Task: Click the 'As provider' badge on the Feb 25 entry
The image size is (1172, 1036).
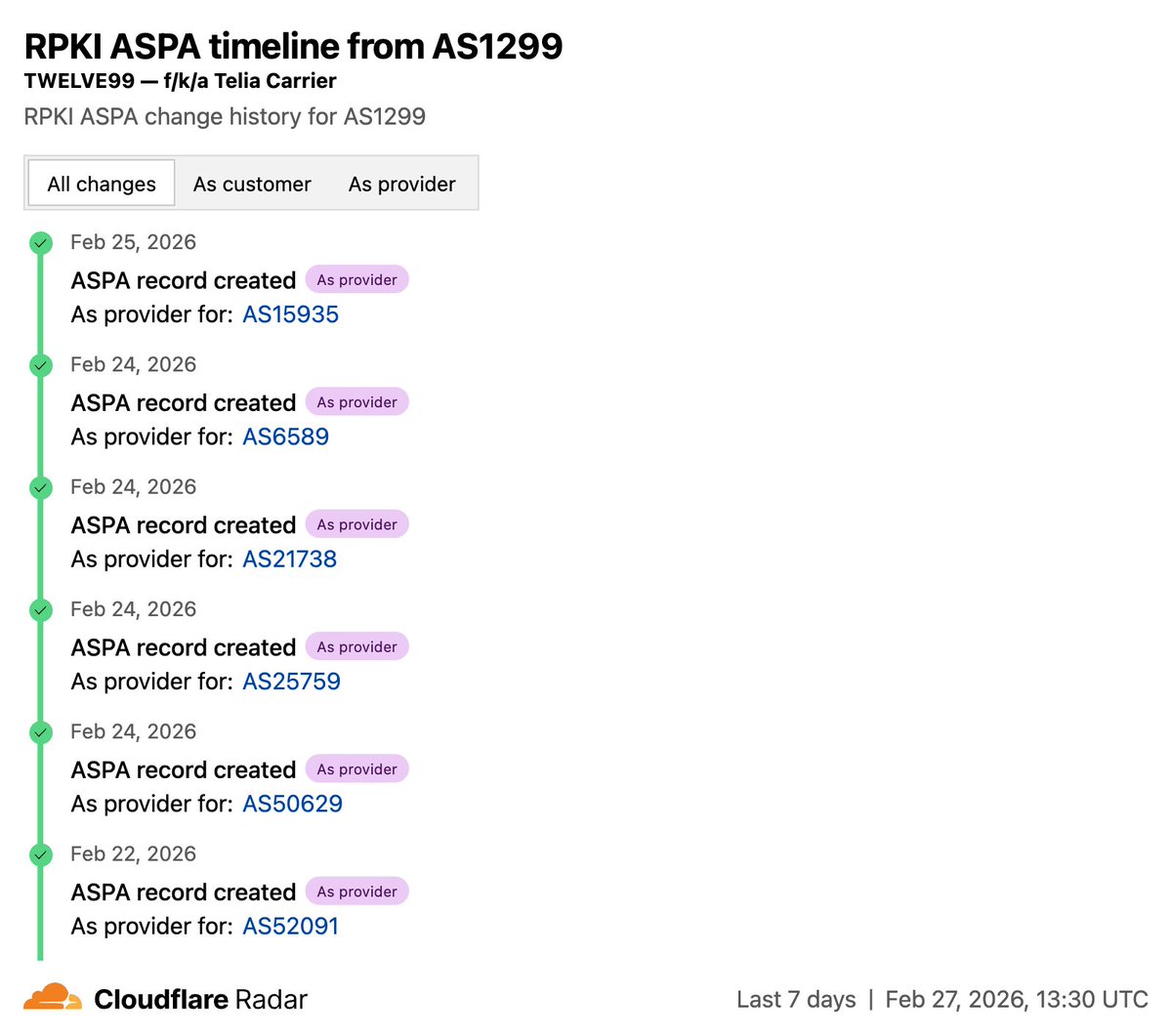Action: (356, 279)
